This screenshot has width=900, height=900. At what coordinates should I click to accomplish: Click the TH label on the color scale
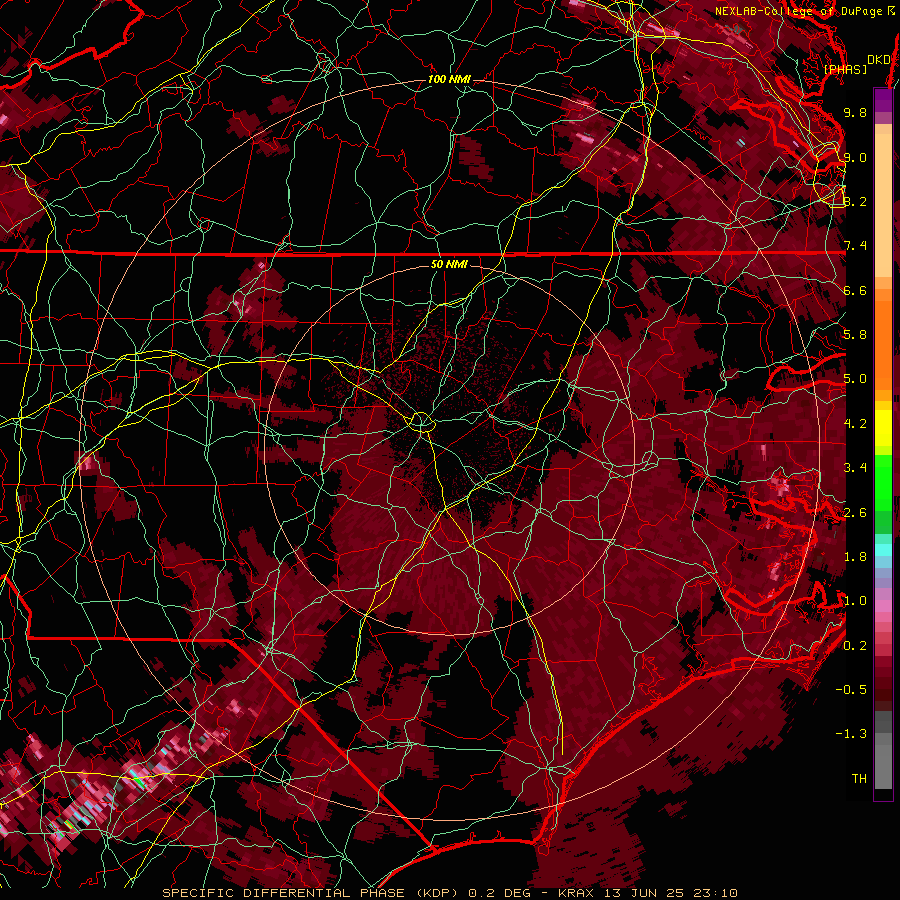point(859,779)
